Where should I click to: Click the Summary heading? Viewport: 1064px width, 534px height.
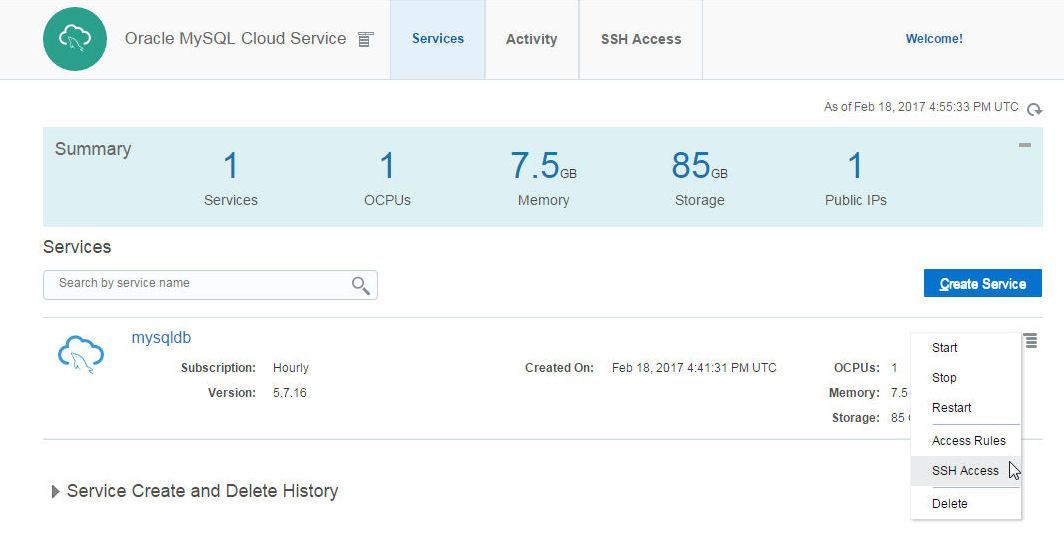tap(93, 149)
